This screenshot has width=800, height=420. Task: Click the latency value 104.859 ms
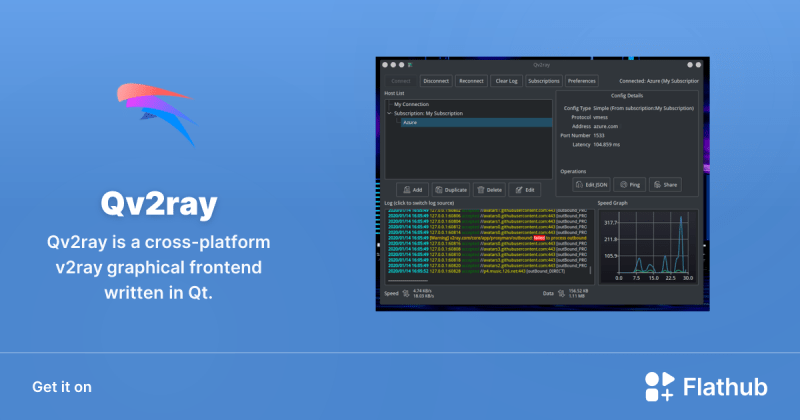pyautogui.click(x=607, y=145)
